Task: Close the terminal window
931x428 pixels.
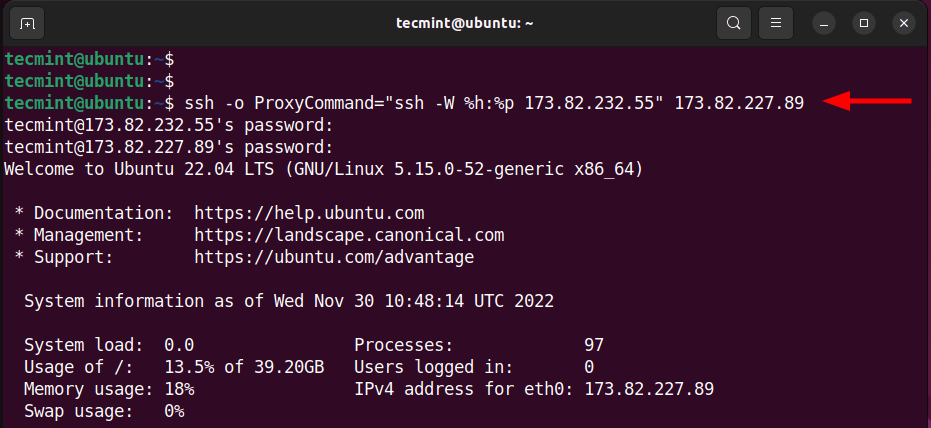Action: click(904, 22)
